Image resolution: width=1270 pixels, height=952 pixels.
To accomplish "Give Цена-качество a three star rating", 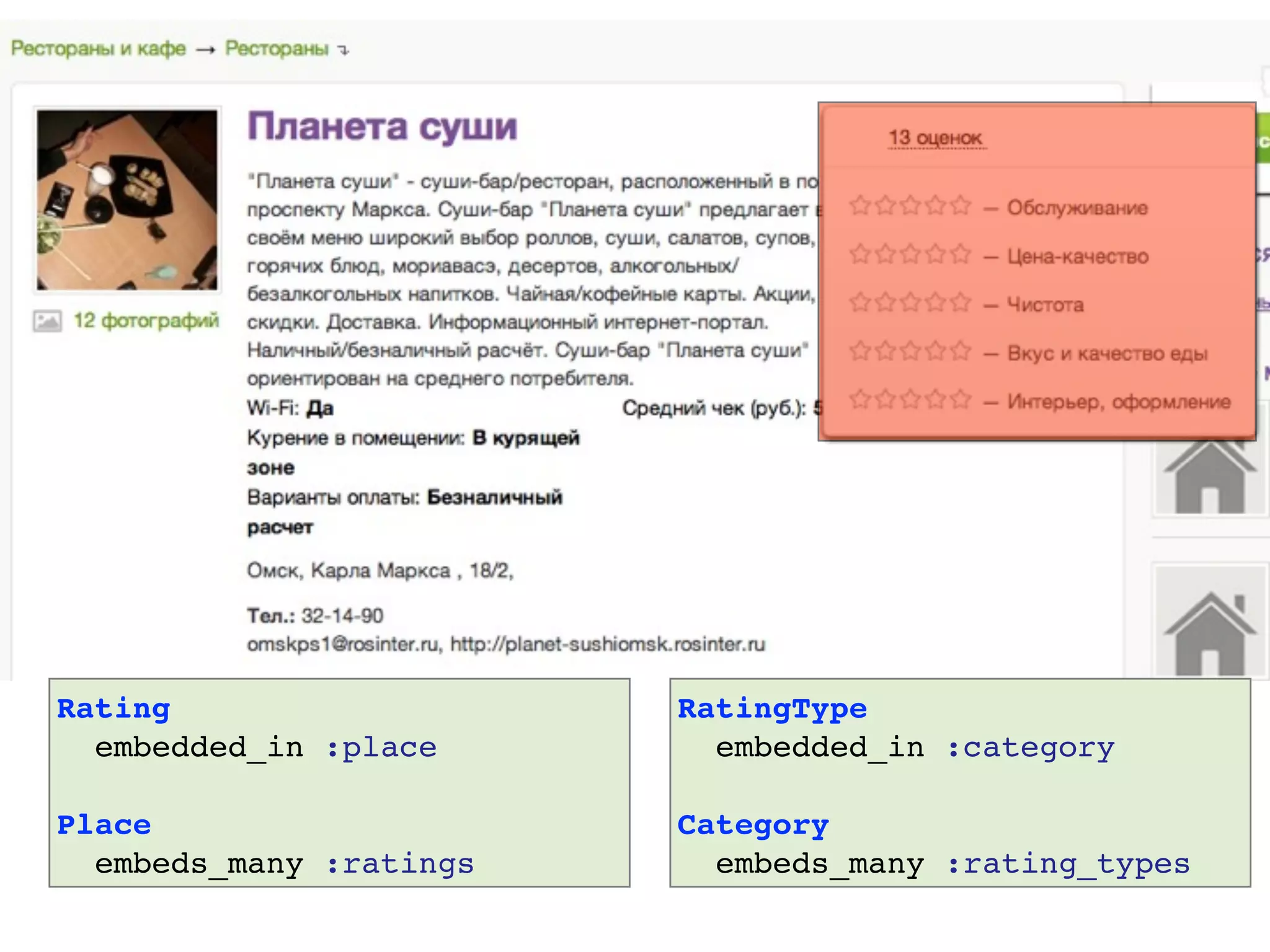I will (910, 253).
